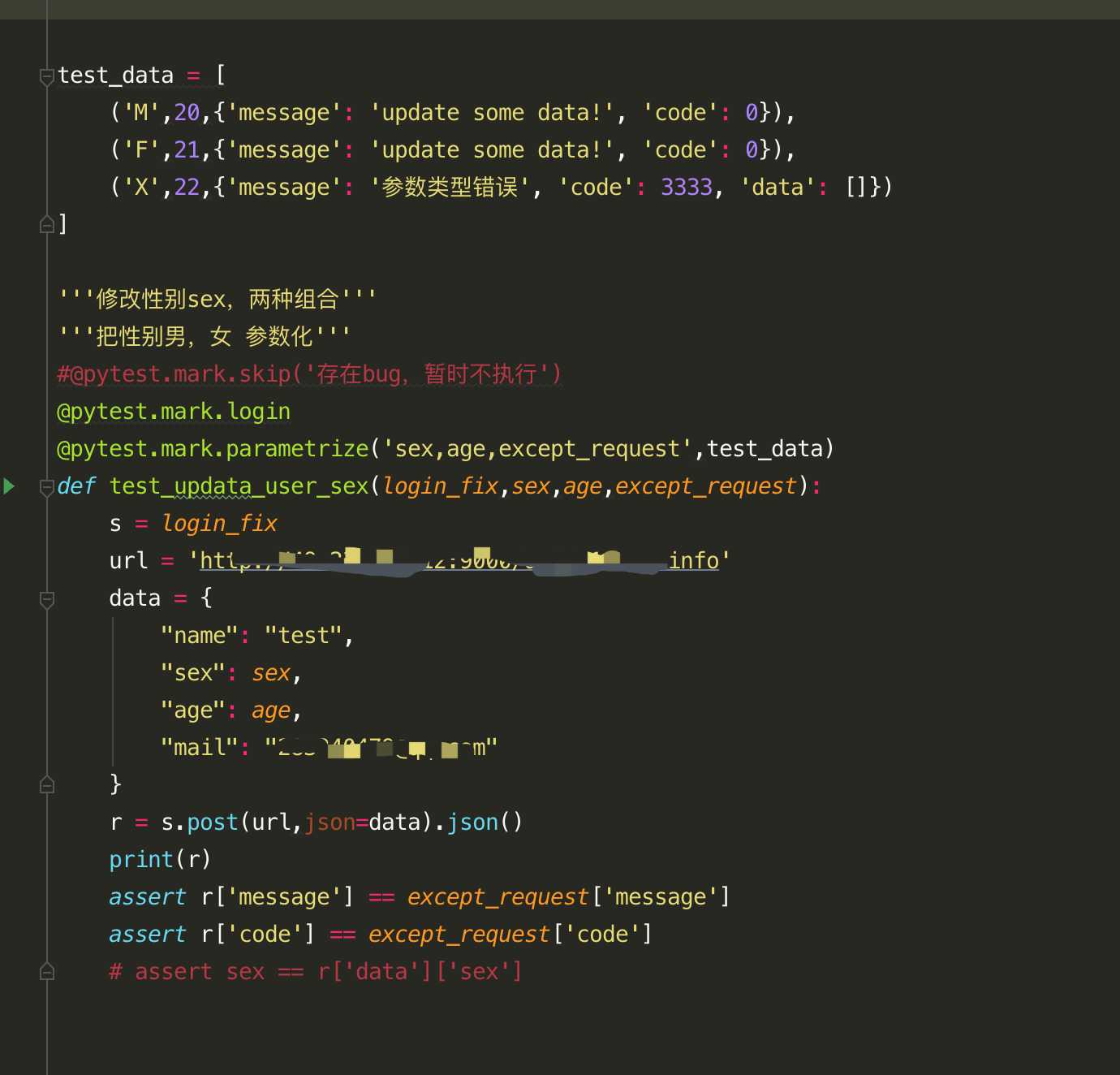Click the number 22 in the test data
Image resolution: width=1120 pixels, height=1075 pixels.
187,188
